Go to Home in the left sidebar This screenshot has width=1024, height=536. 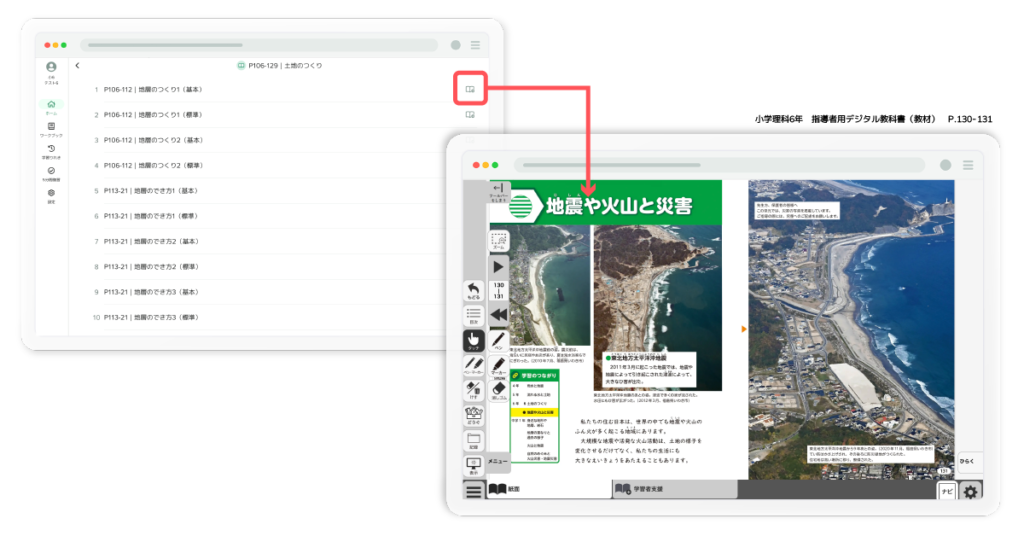[51, 107]
